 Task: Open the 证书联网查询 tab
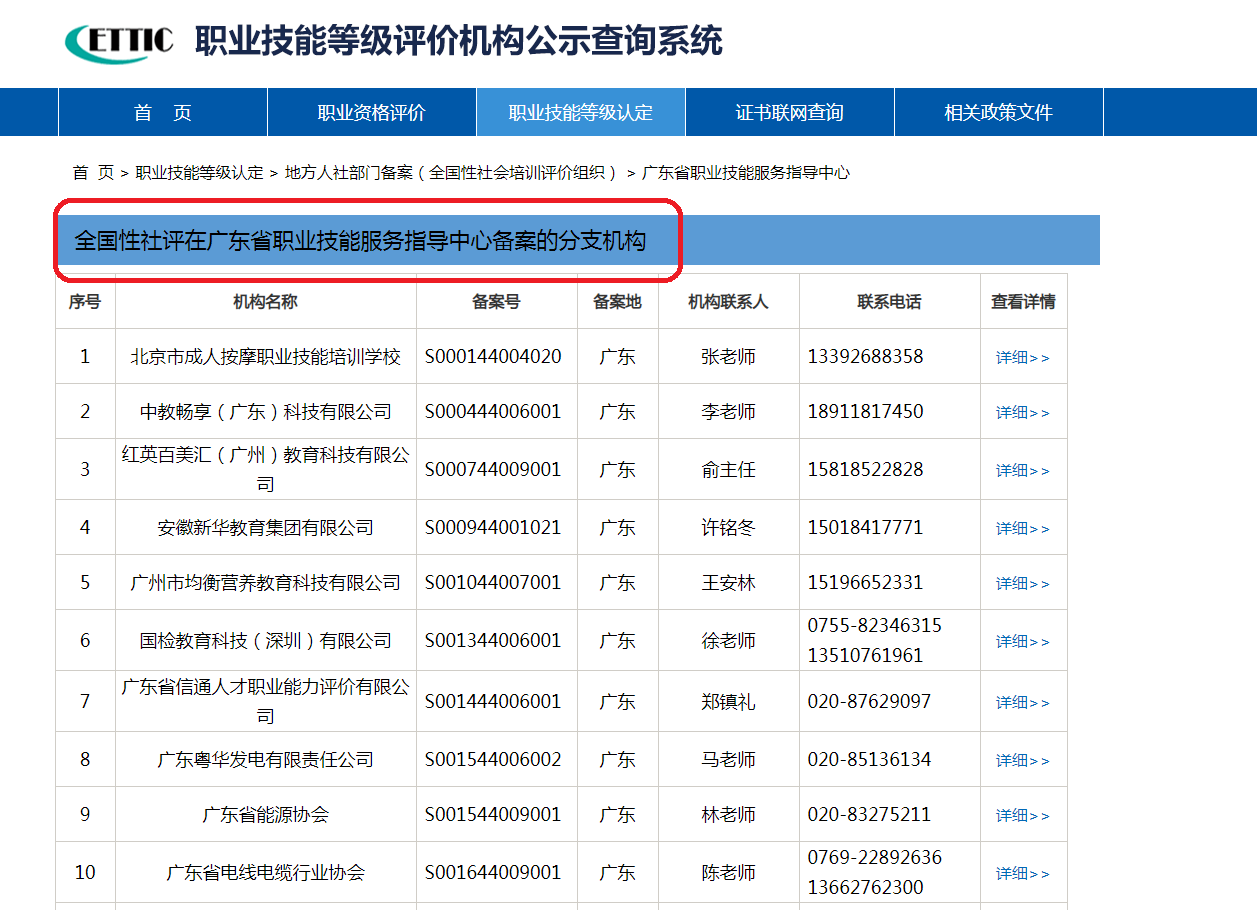[x=790, y=113]
